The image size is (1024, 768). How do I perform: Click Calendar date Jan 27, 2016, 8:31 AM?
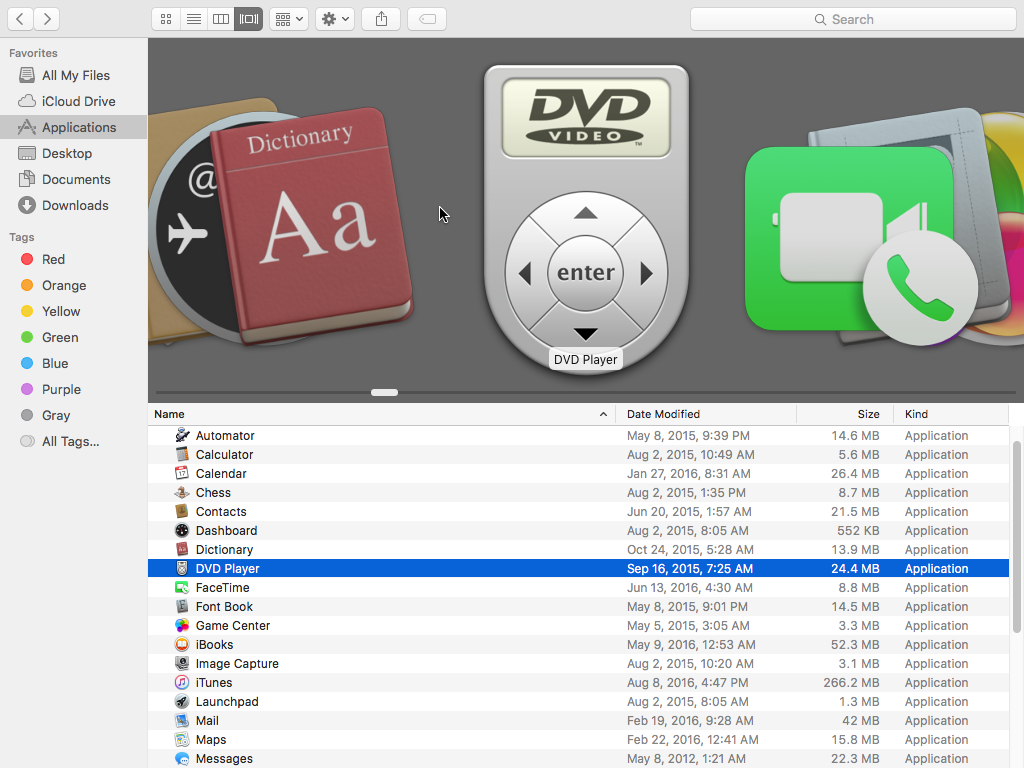688,473
